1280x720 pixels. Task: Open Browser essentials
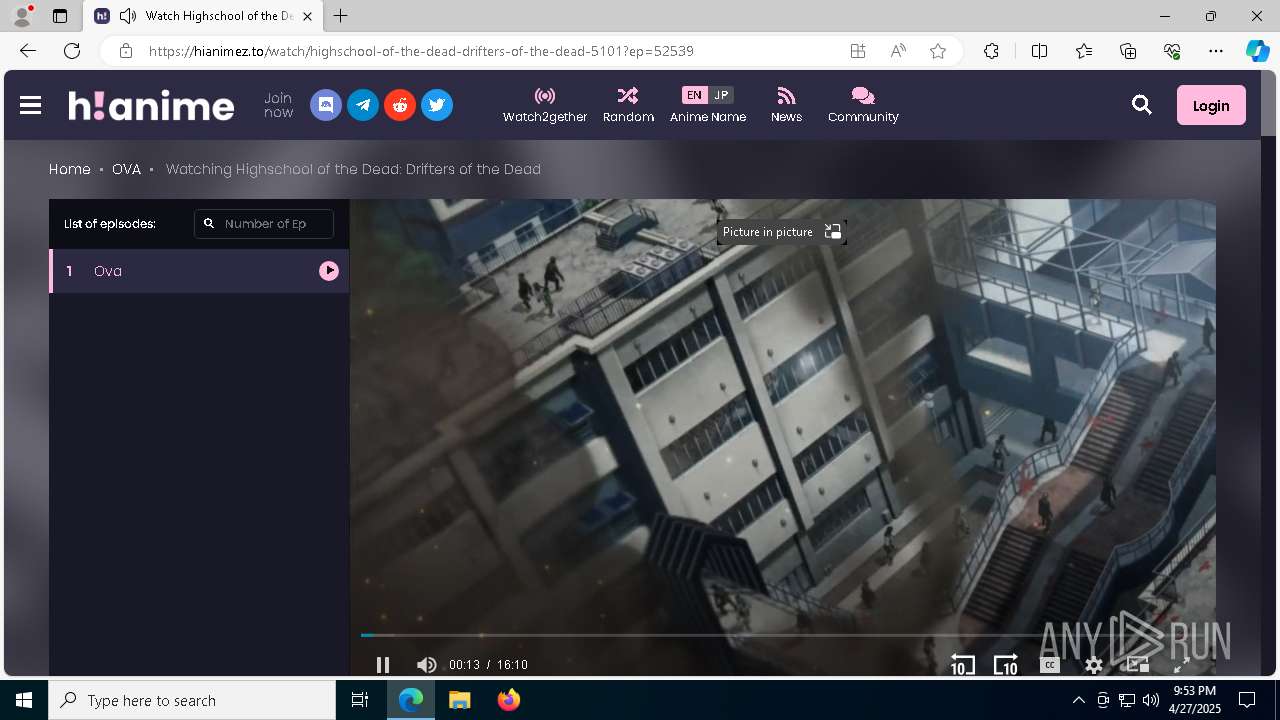click(x=1172, y=51)
